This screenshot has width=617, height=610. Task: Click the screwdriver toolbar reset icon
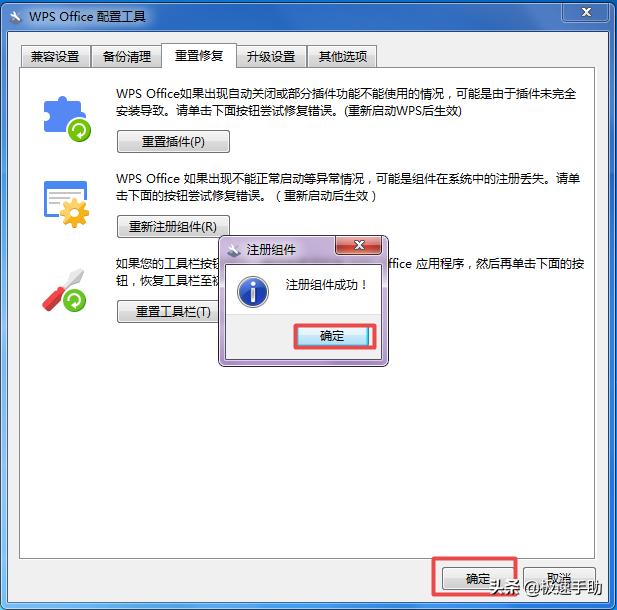pos(64,290)
